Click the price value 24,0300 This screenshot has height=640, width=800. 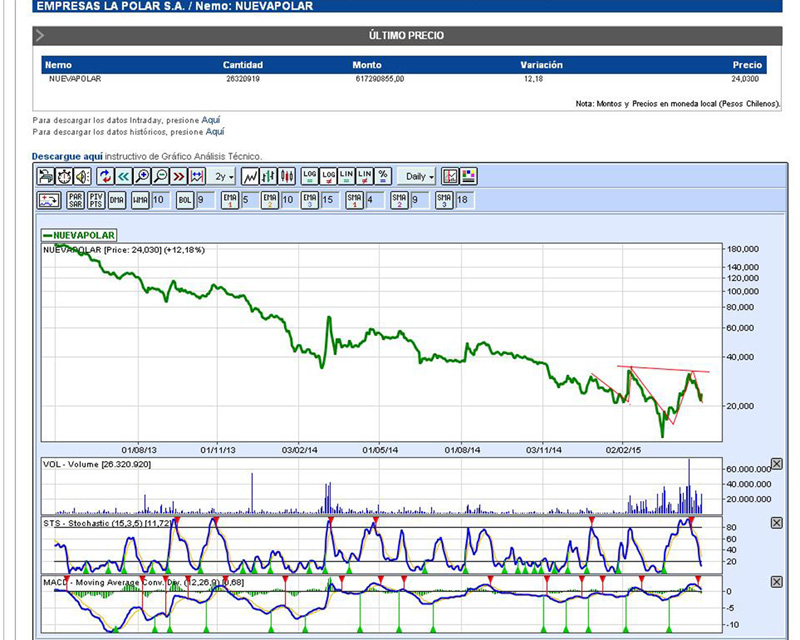point(745,79)
